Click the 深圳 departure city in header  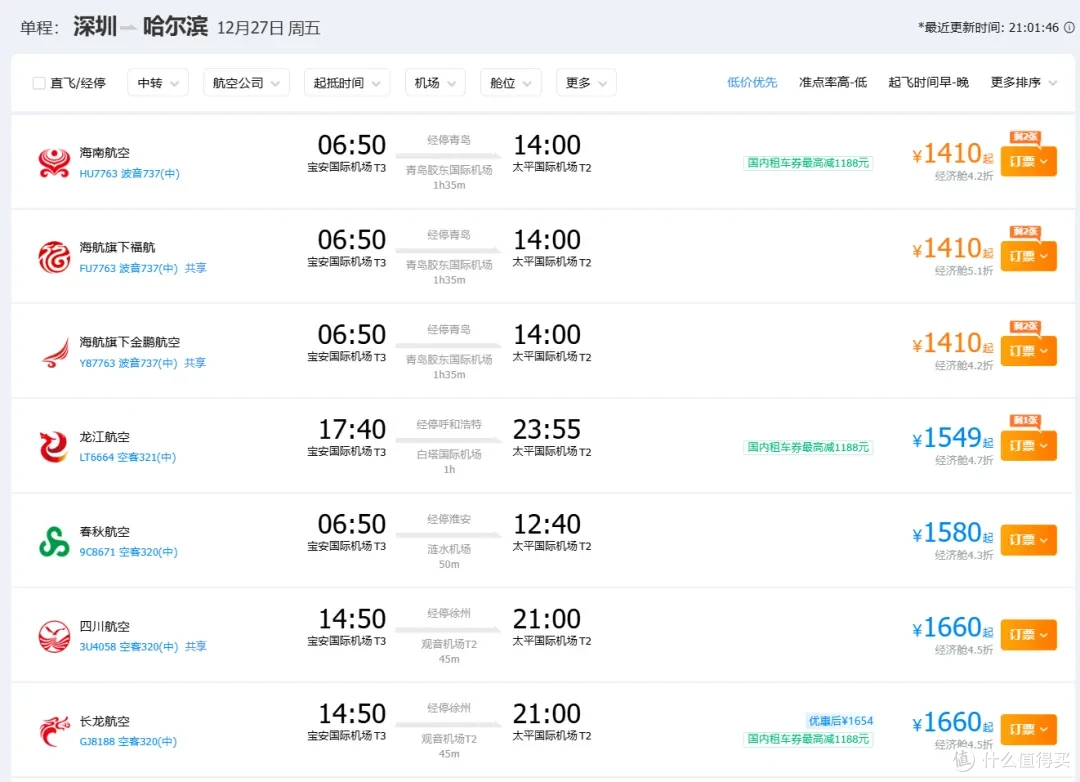95,27
